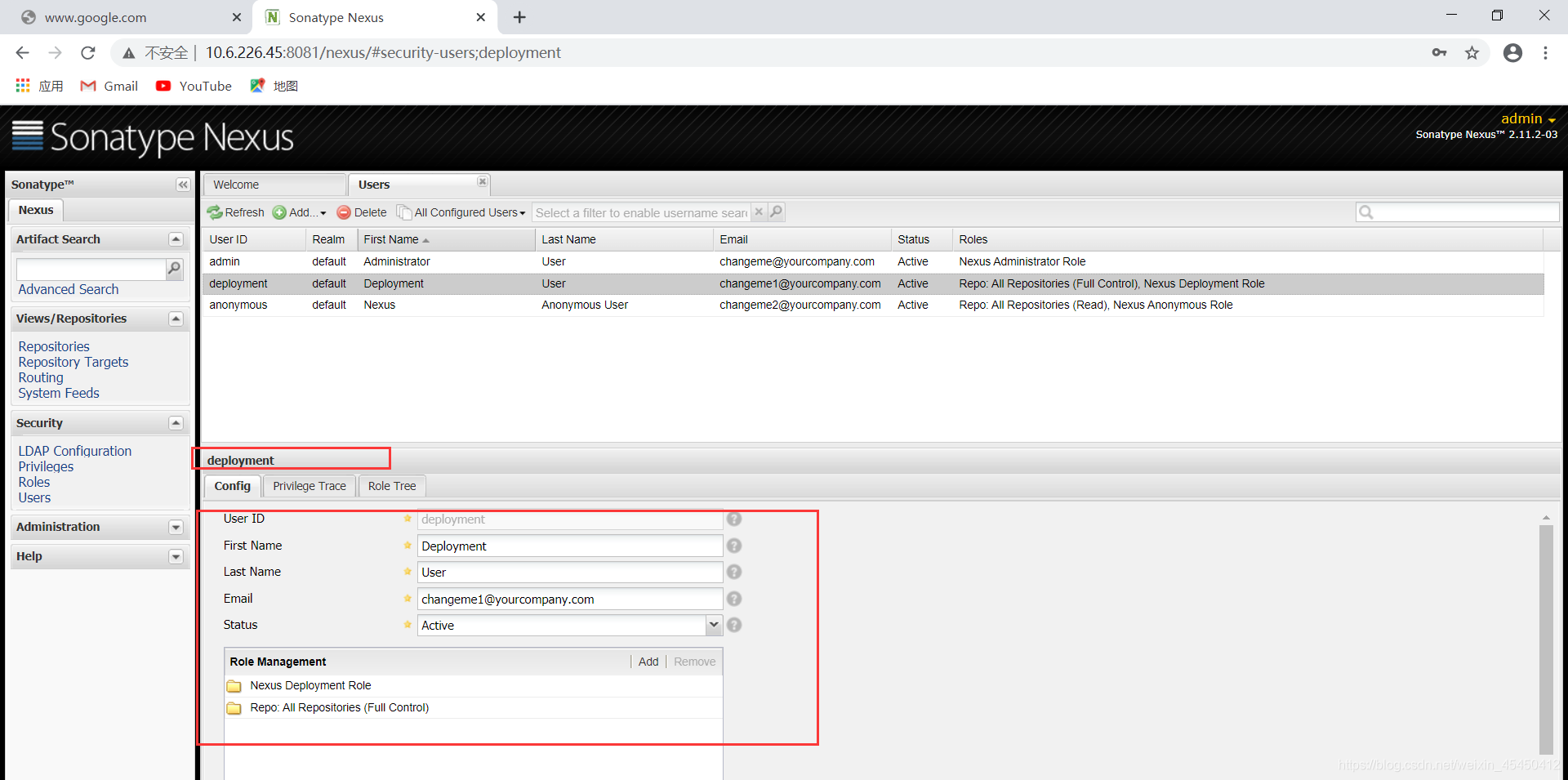Select Nexus Deployment Role entry
The width and height of the screenshot is (1568, 780).
pos(474,685)
